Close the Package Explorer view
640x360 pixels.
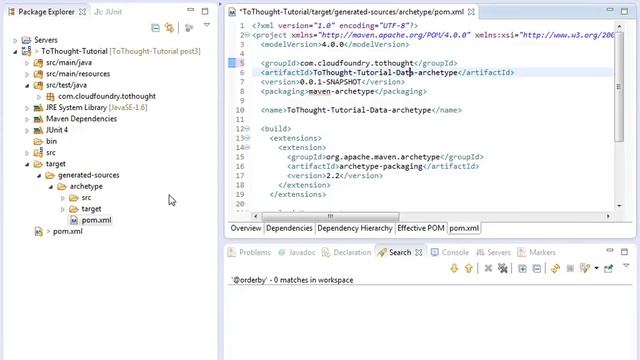82,12
